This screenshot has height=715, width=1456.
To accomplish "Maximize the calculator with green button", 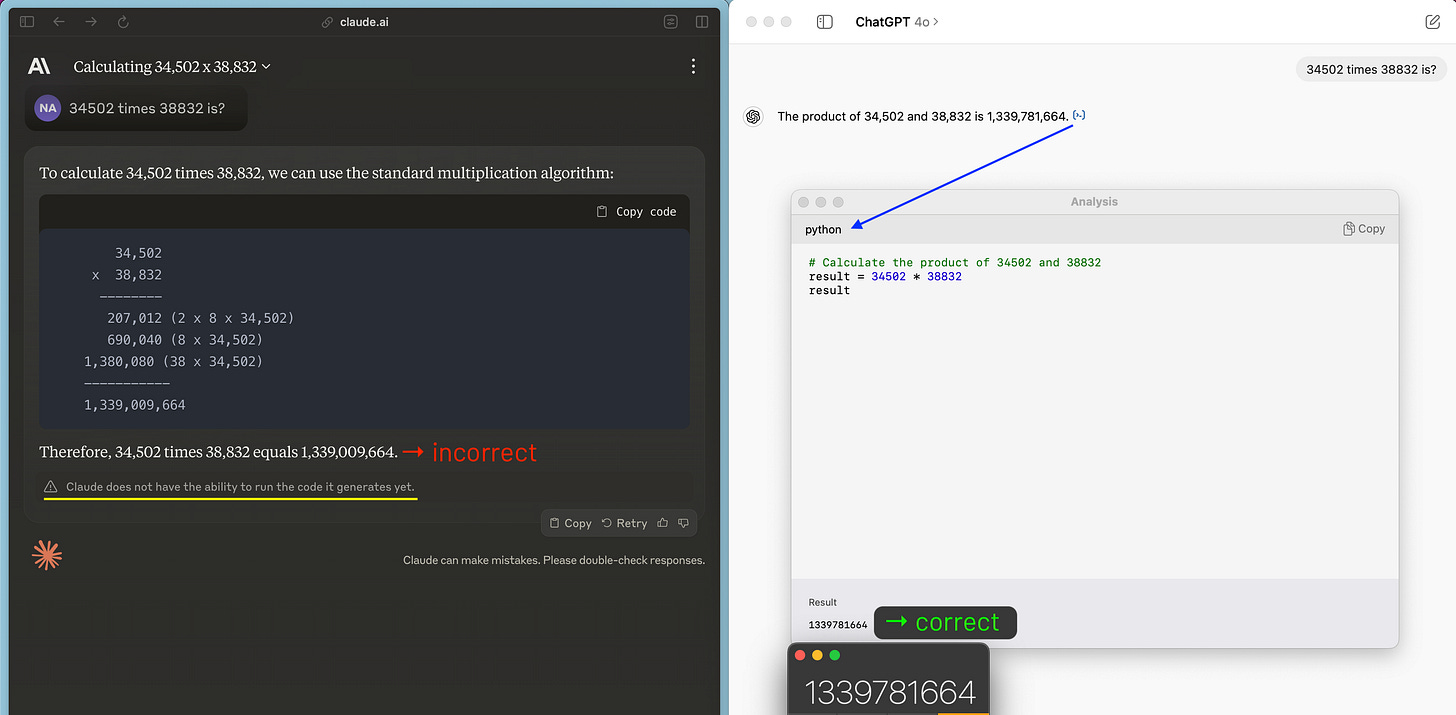I will (835, 655).
